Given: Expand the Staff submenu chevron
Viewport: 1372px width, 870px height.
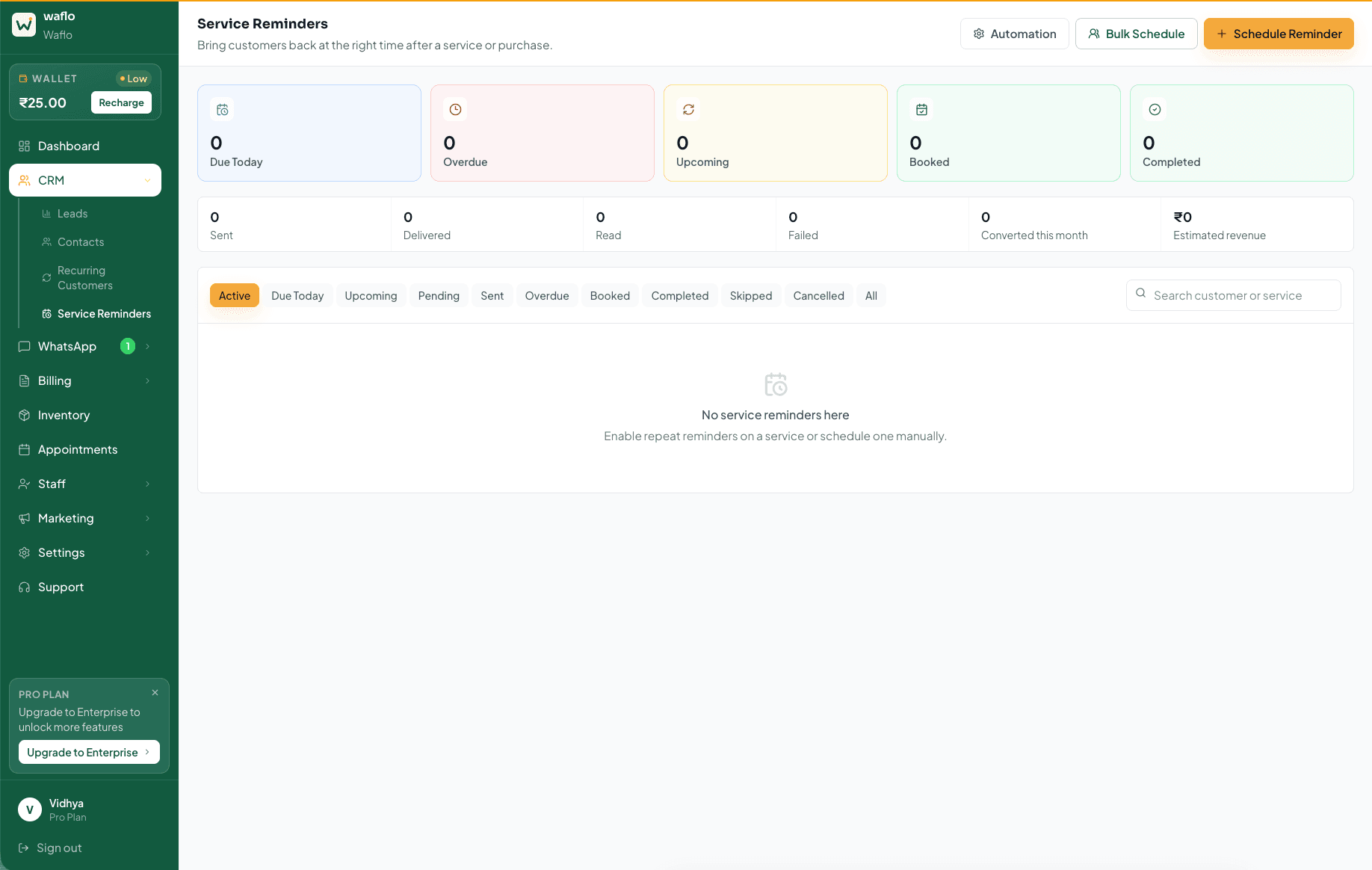Looking at the screenshot, I should coord(147,484).
